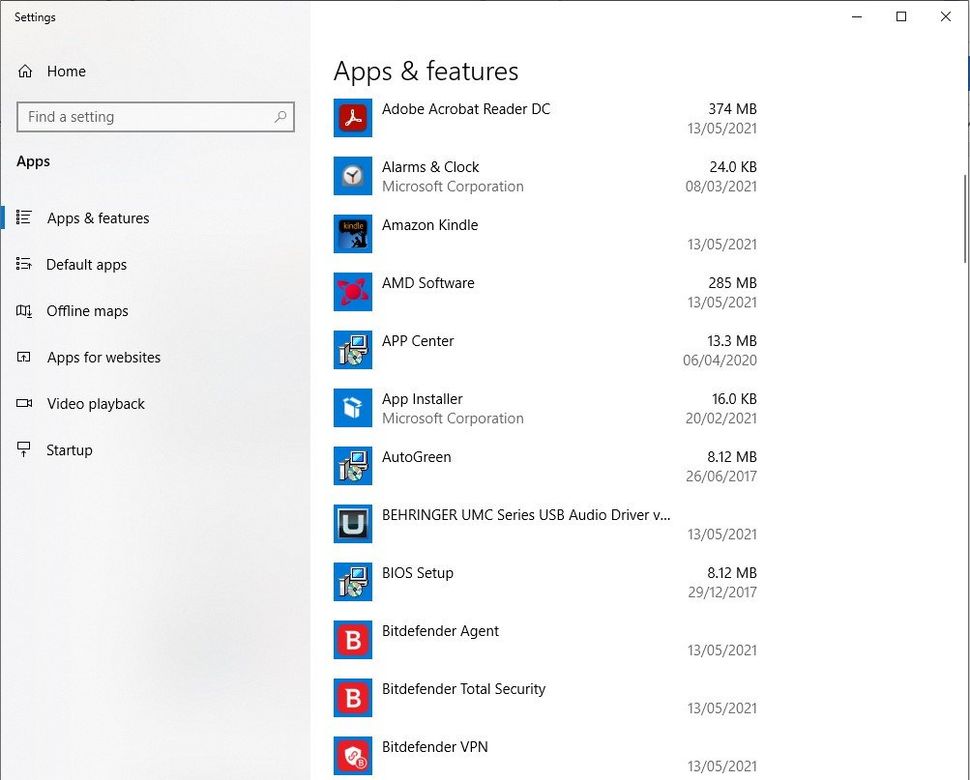Click the Alarms & Clock icon
Viewport: 970px width, 780px height.
(352, 175)
